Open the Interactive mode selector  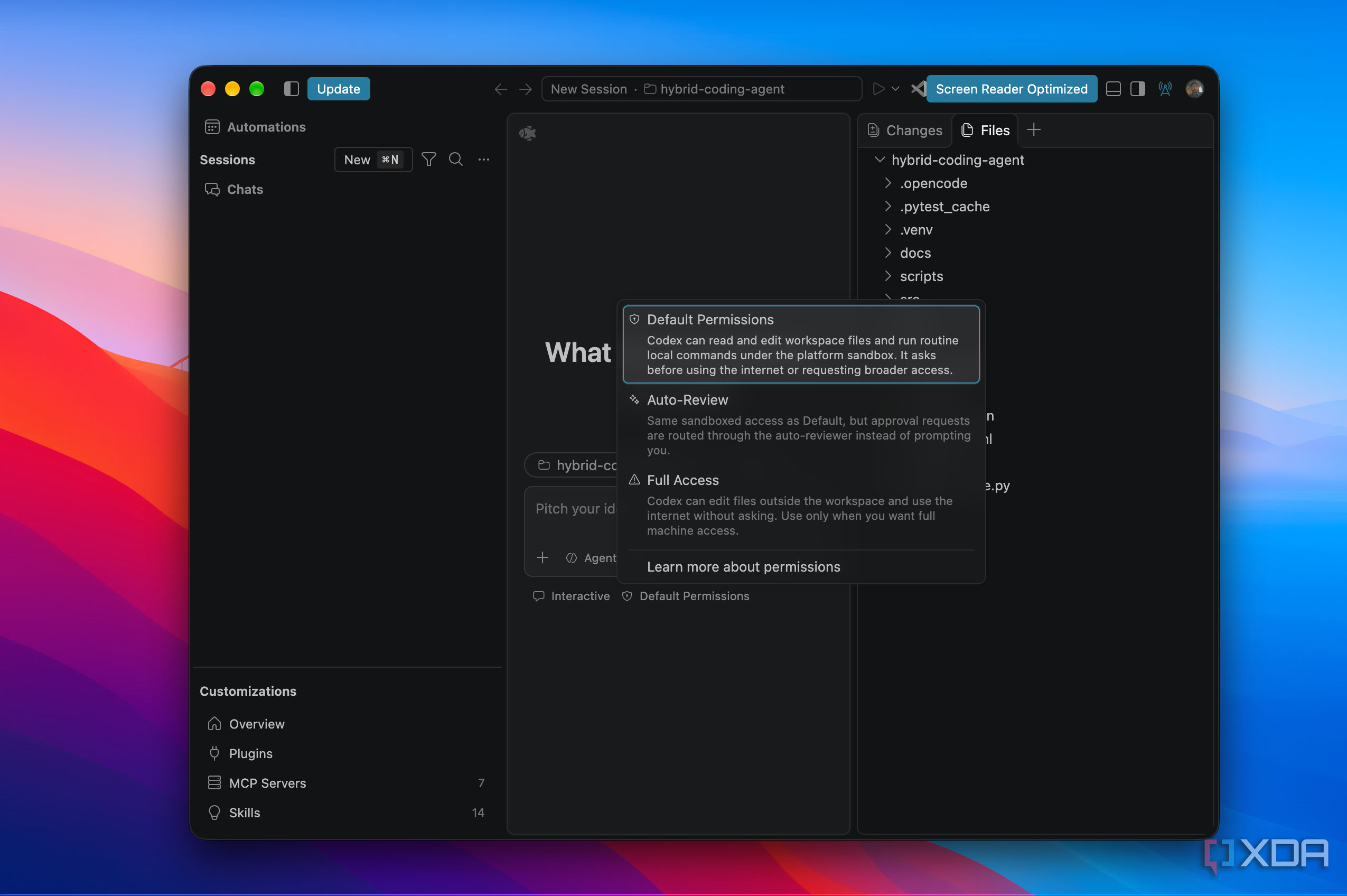click(570, 596)
